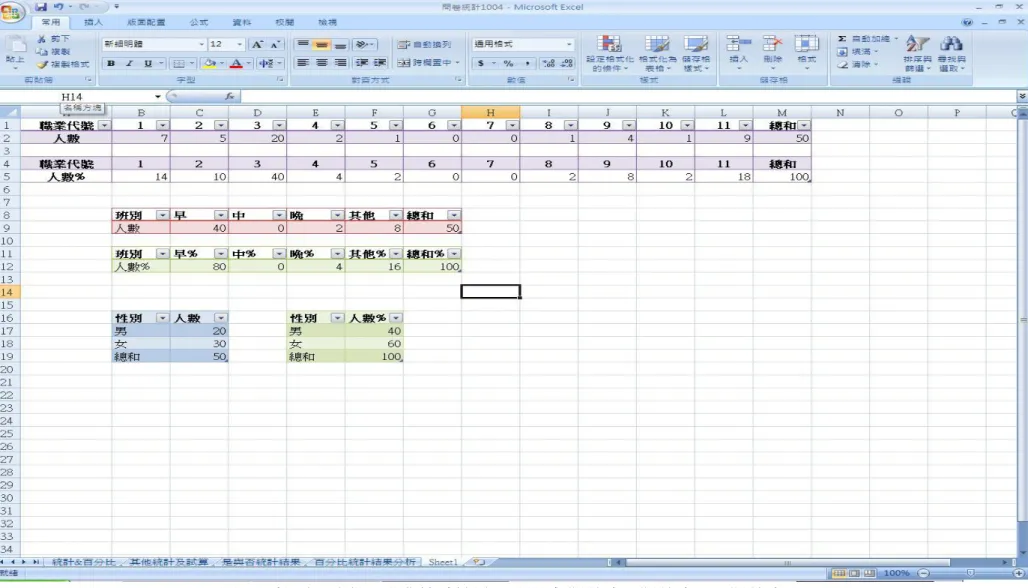Open the 資料 (Data) ribbon tab
This screenshot has height=588, width=1028.
click(241, 22)
